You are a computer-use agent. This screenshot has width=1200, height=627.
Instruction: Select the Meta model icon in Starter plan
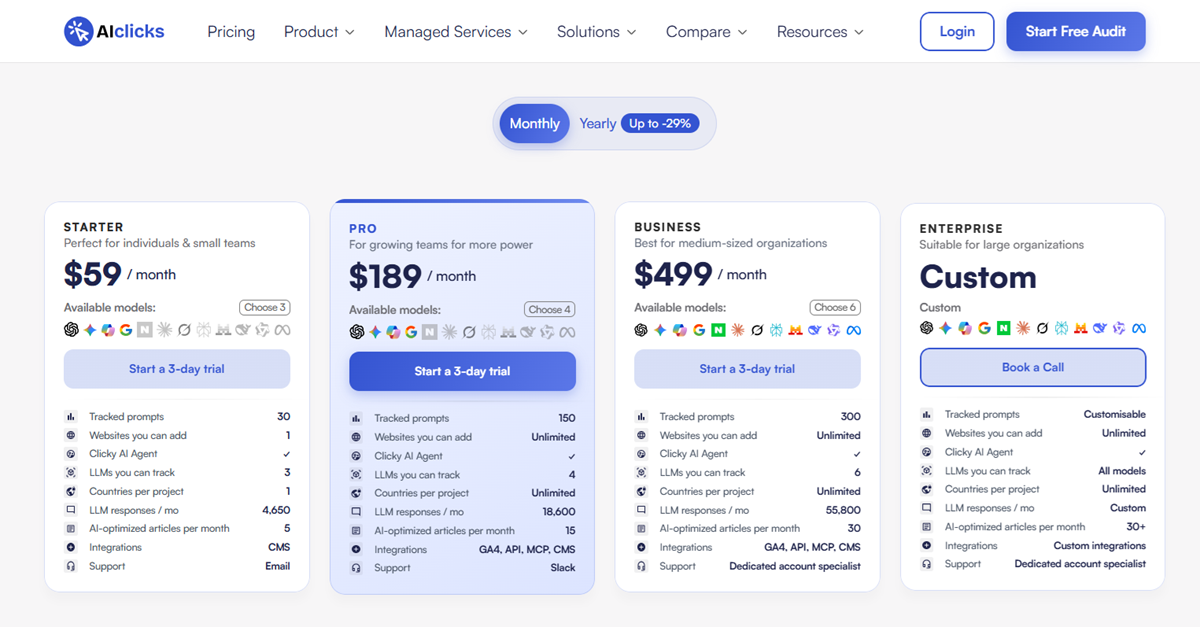click(x=282, y=330)
